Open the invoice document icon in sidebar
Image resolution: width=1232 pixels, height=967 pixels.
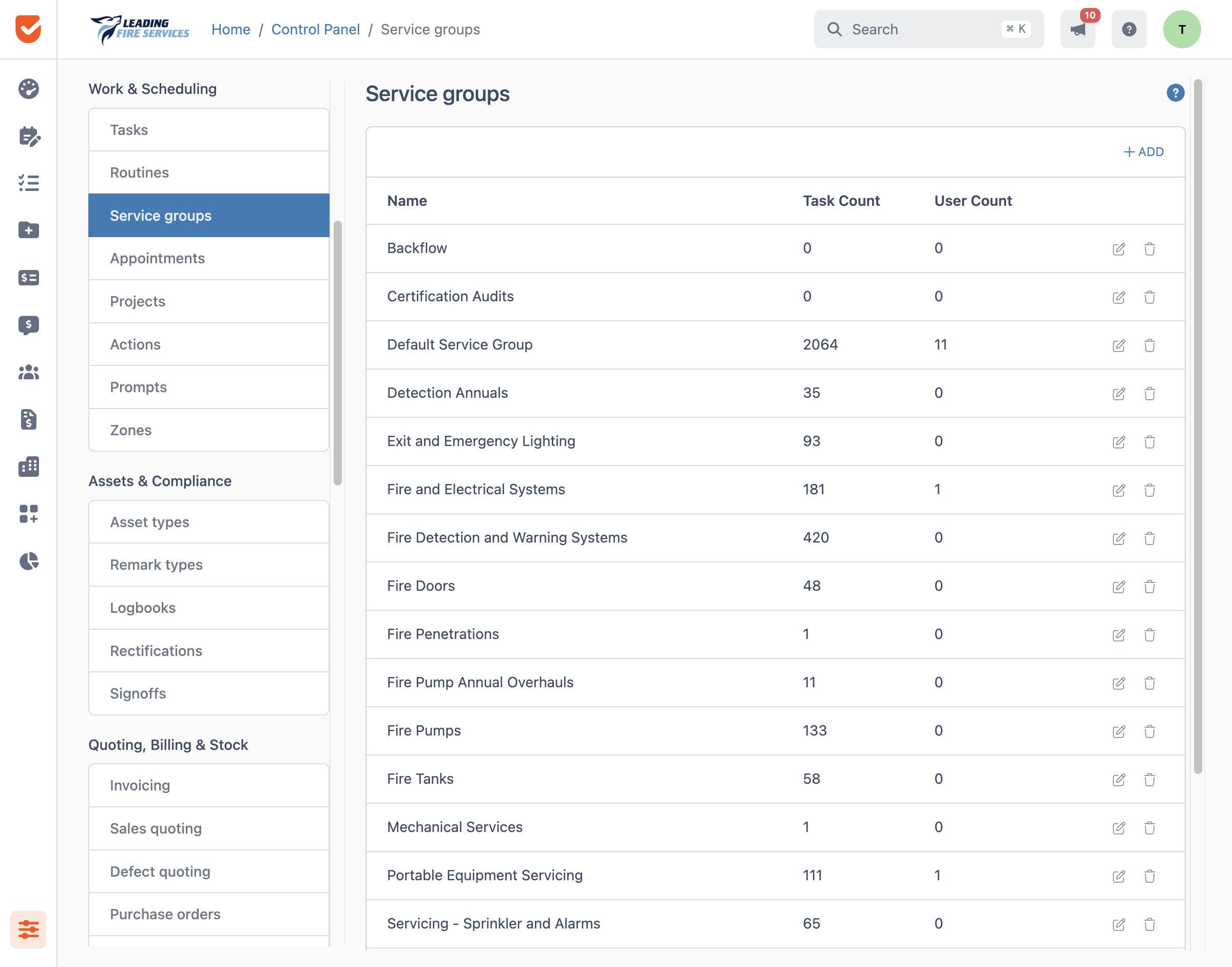pyautogui.click(x=28, y=419)
